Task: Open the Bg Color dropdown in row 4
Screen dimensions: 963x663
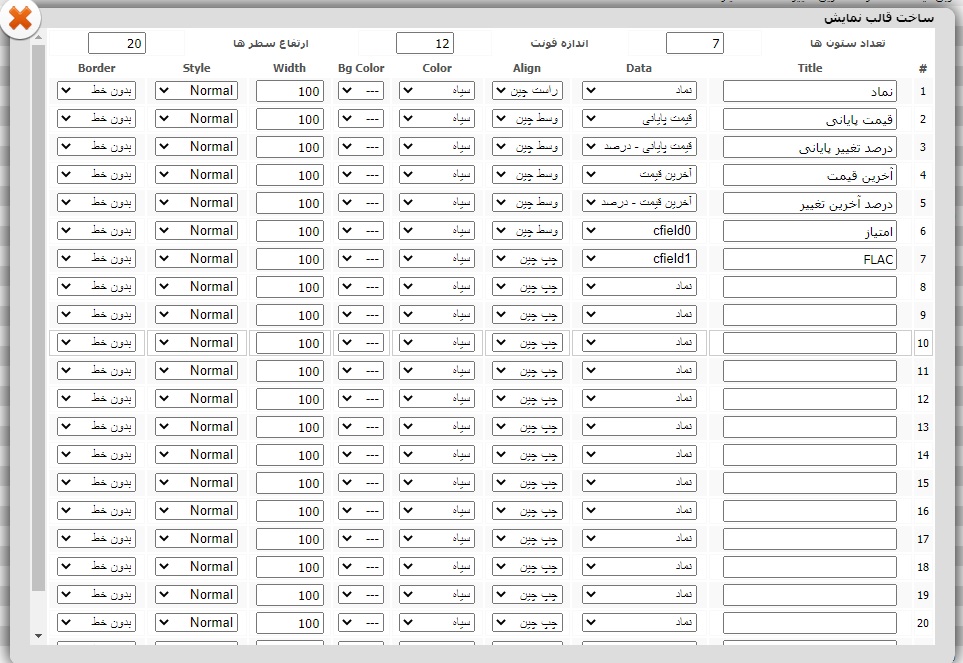Action: click(x=361, y=174)
